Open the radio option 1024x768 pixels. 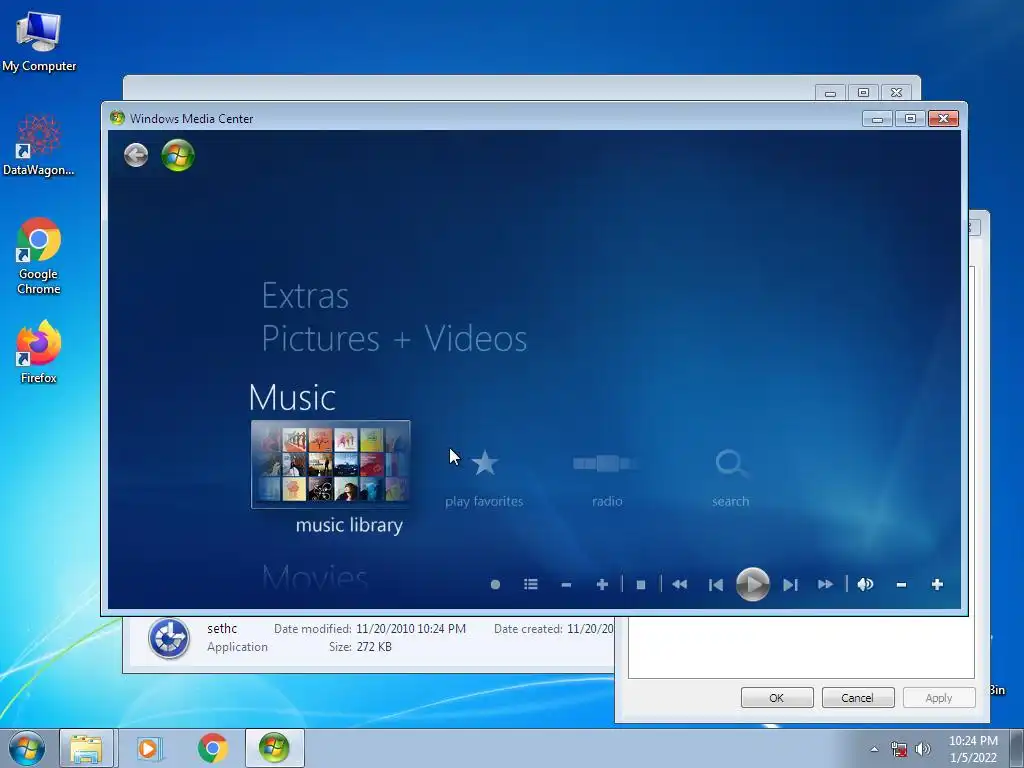pos(607,464)
